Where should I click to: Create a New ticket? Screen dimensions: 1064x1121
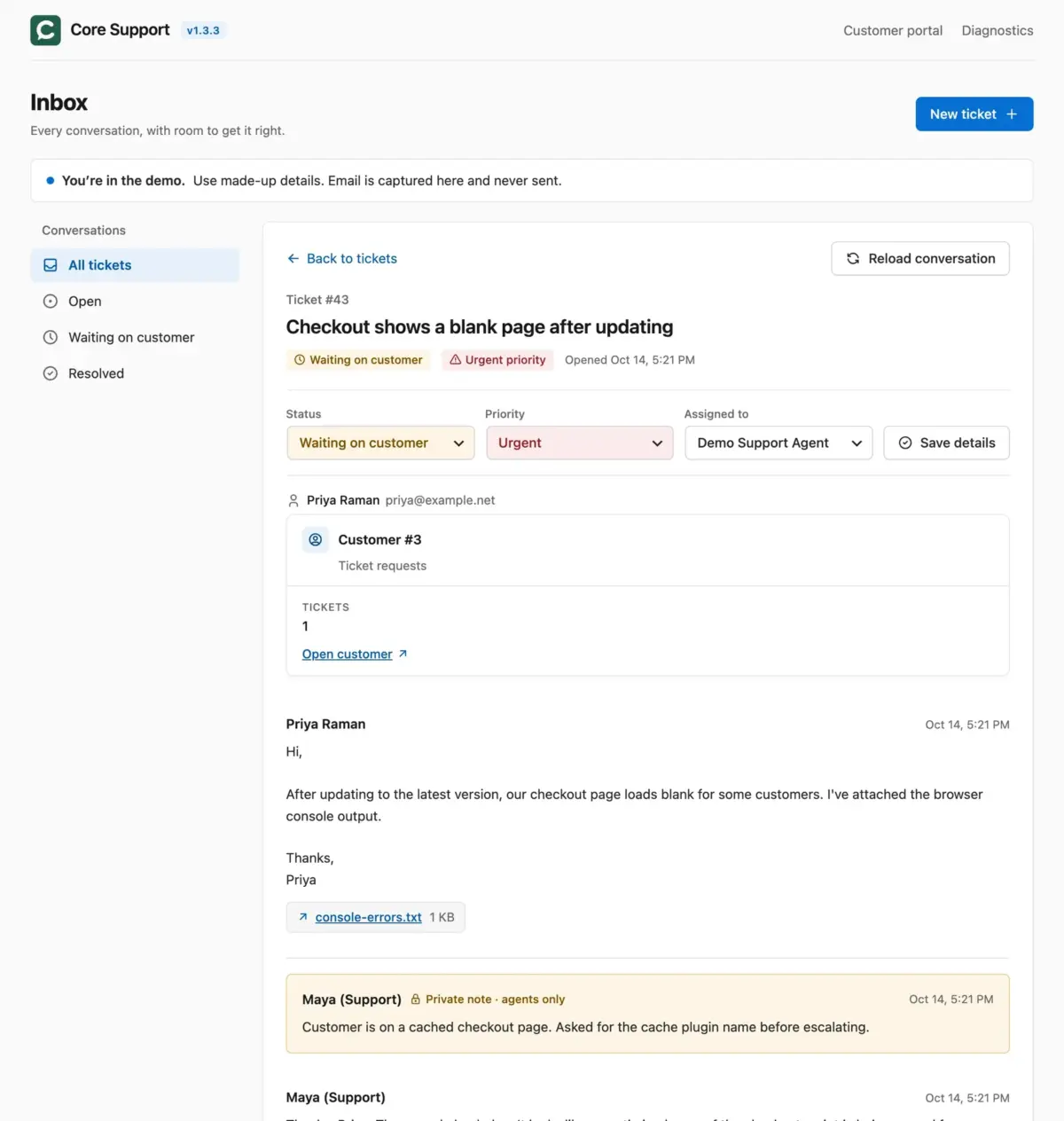974,114
